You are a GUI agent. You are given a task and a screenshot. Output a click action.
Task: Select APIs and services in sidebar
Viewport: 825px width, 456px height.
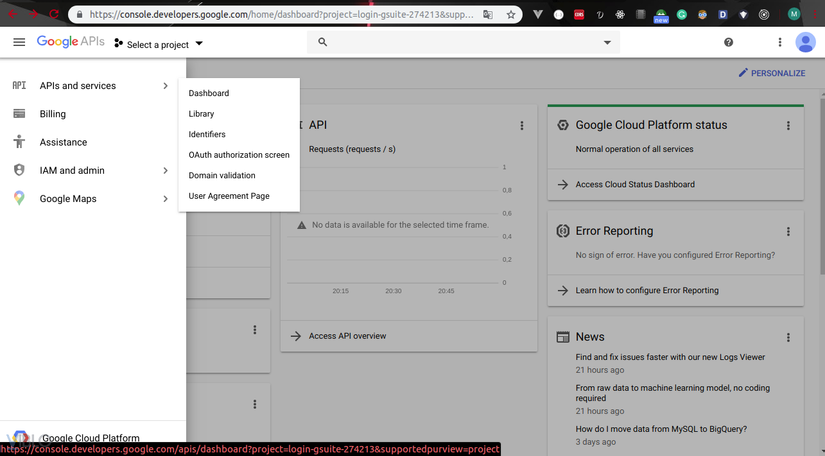pos(77,86)
